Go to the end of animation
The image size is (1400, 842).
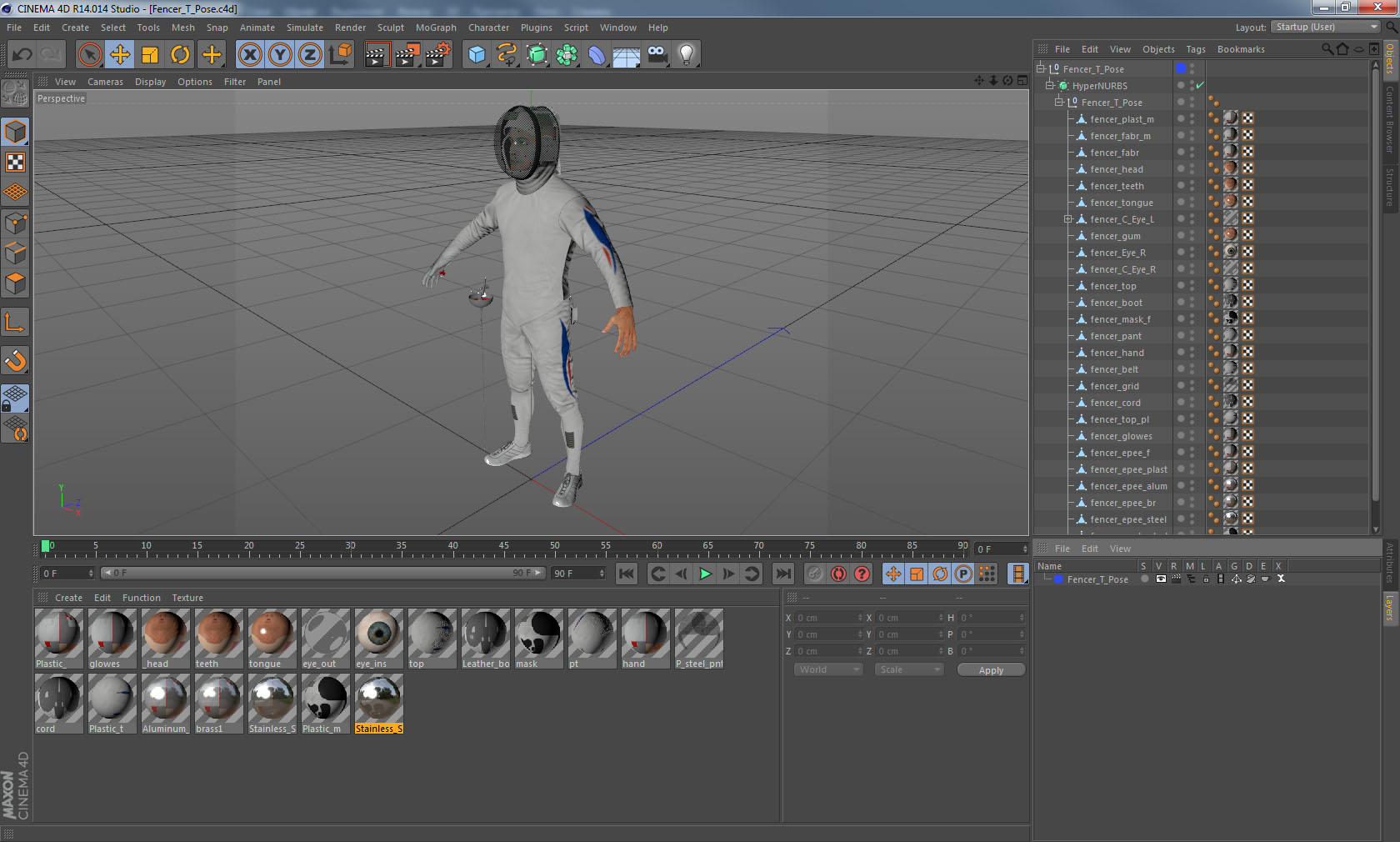point(783,574)
